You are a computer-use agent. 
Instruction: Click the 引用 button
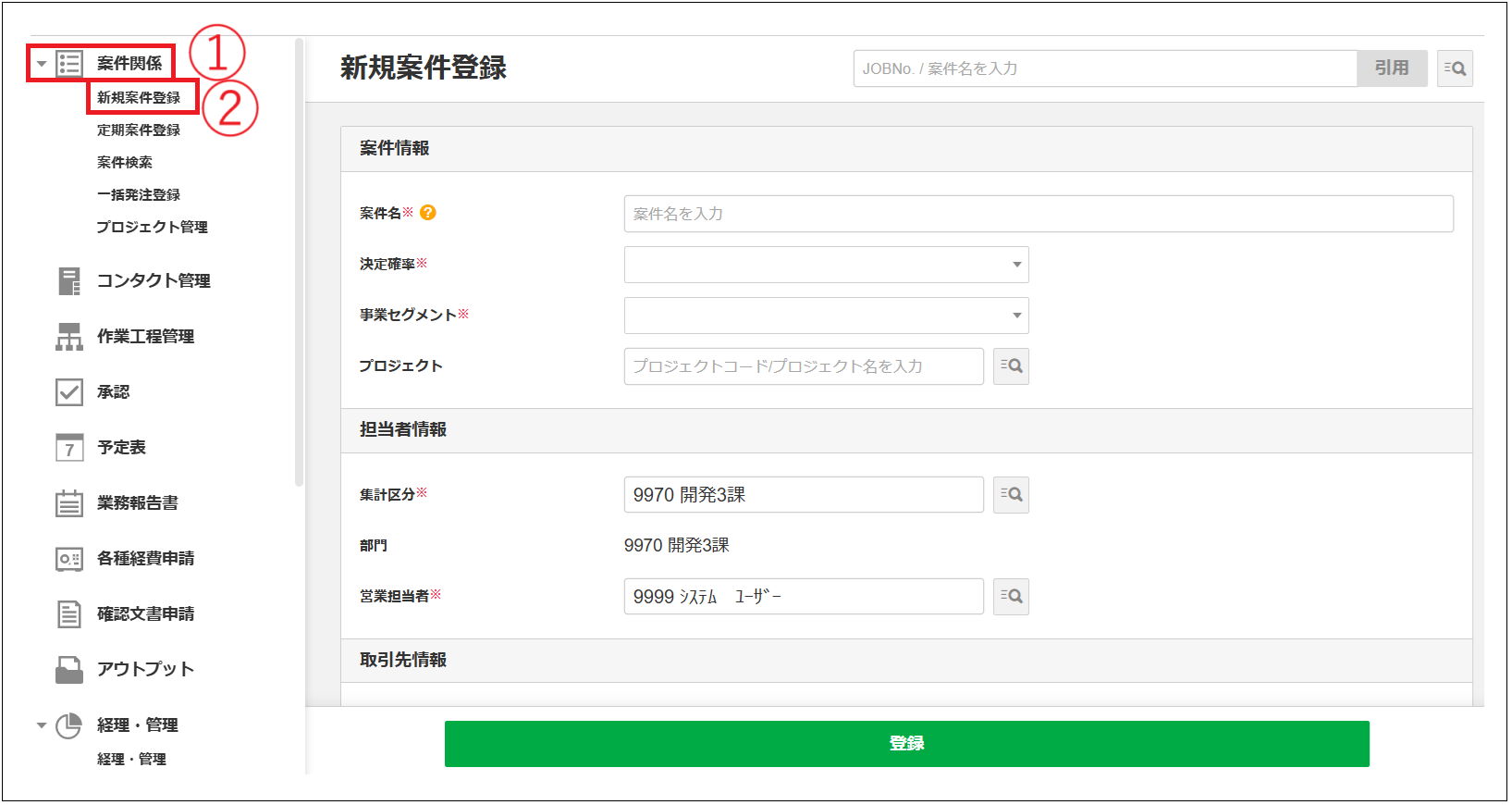click(1391, 68)
